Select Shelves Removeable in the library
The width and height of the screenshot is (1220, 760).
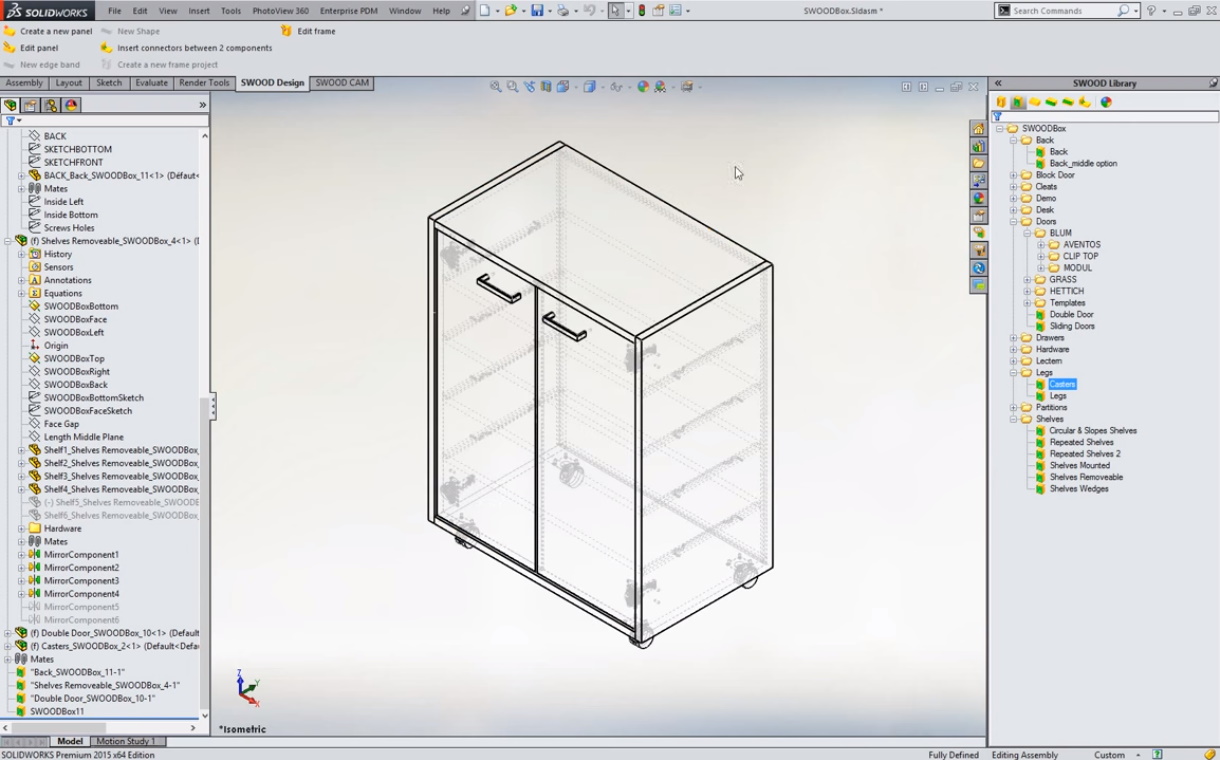[x=1086, y=477]
